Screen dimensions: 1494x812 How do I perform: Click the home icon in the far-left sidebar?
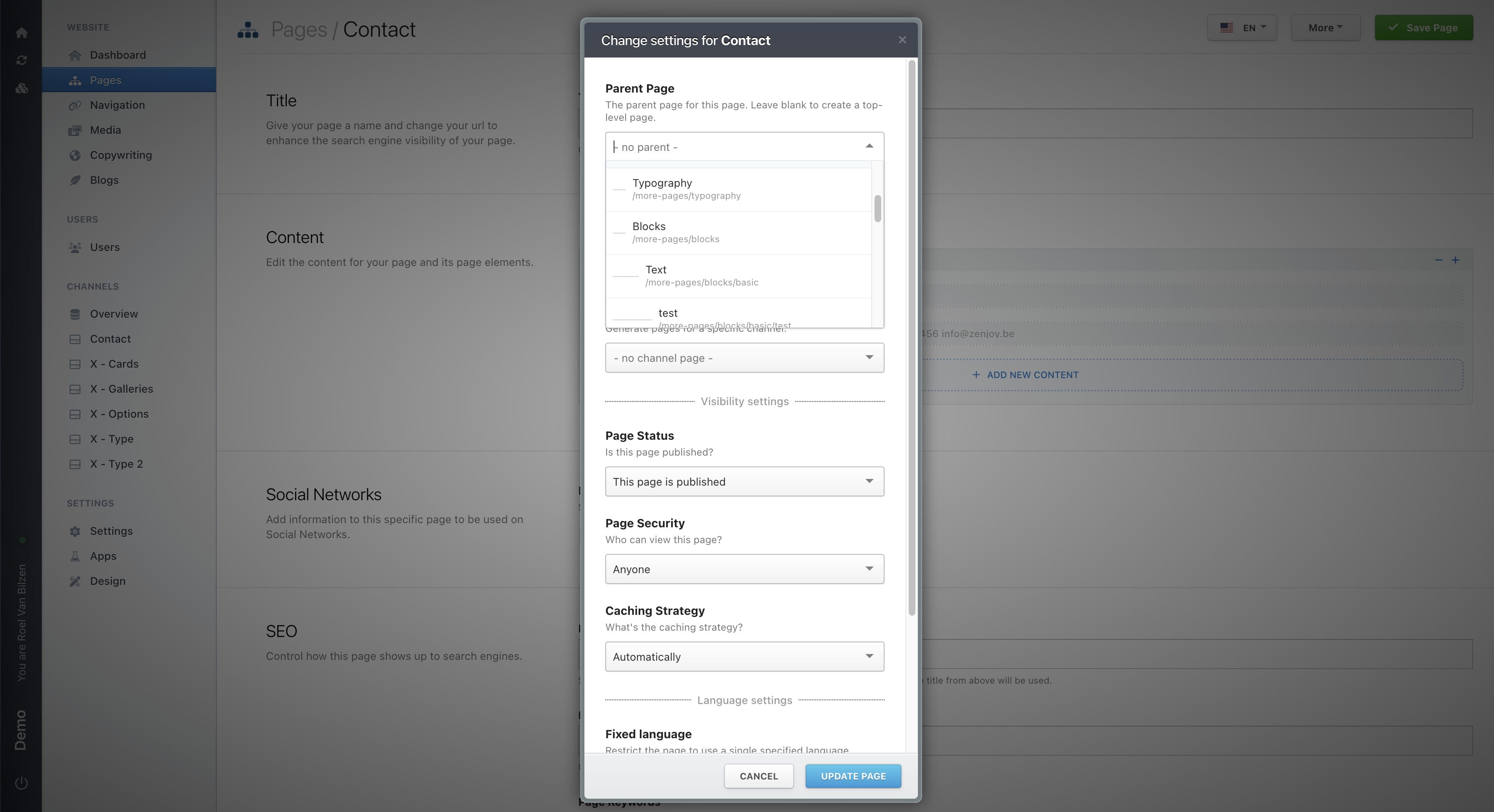point(21,32)
